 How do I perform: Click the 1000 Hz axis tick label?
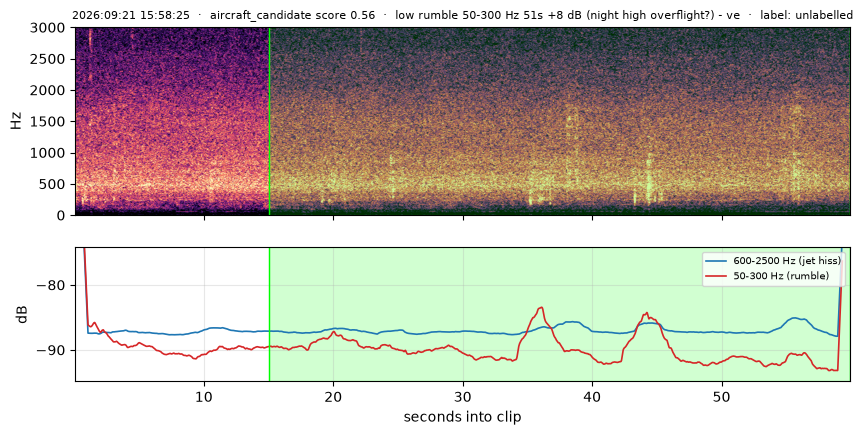(47, 153)
